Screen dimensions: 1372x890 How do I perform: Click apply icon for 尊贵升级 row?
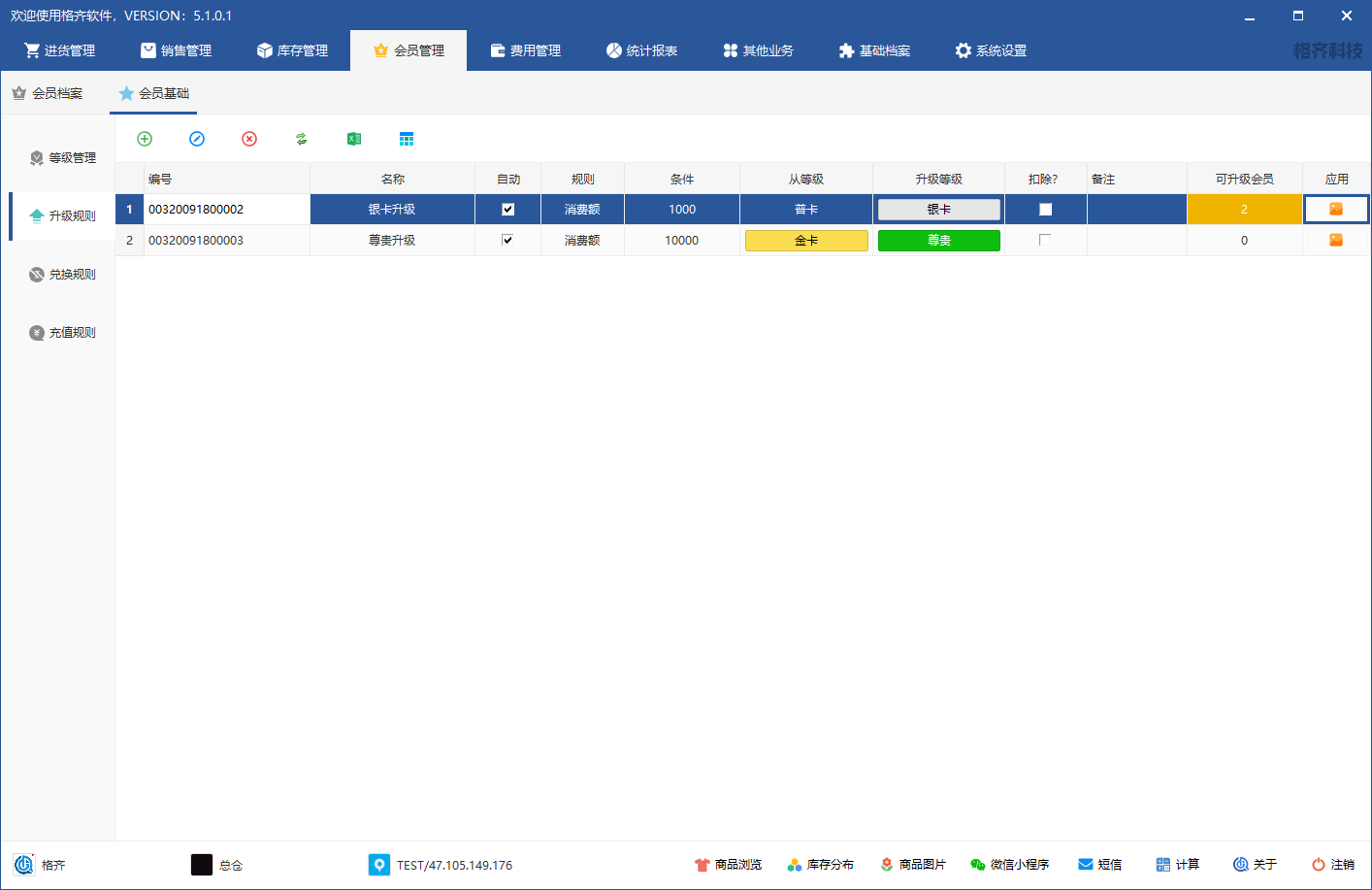click(x=1336, y=240)
